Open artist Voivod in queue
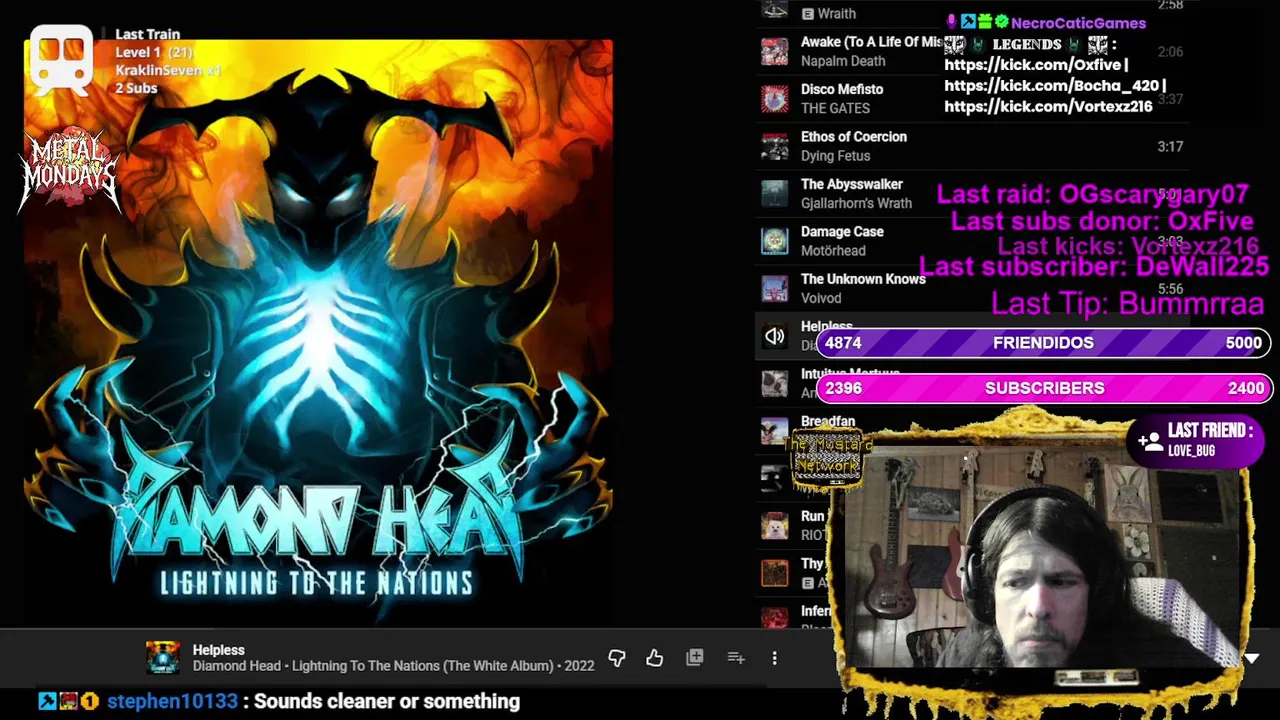Viewport: 1280px width, 720px height. [x=821, y=298]
